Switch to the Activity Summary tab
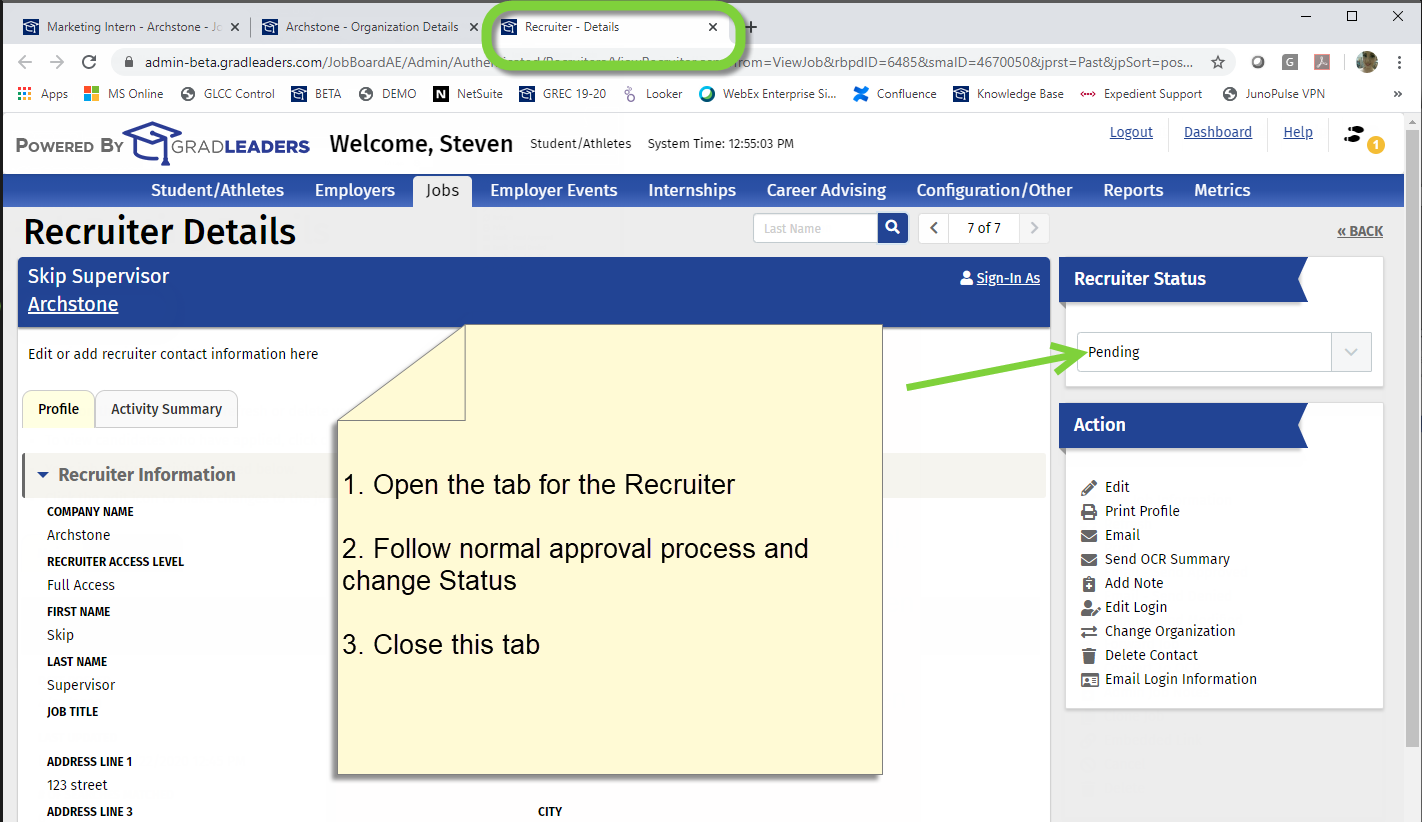The image size is (1422, 822). tap(166, 409)
